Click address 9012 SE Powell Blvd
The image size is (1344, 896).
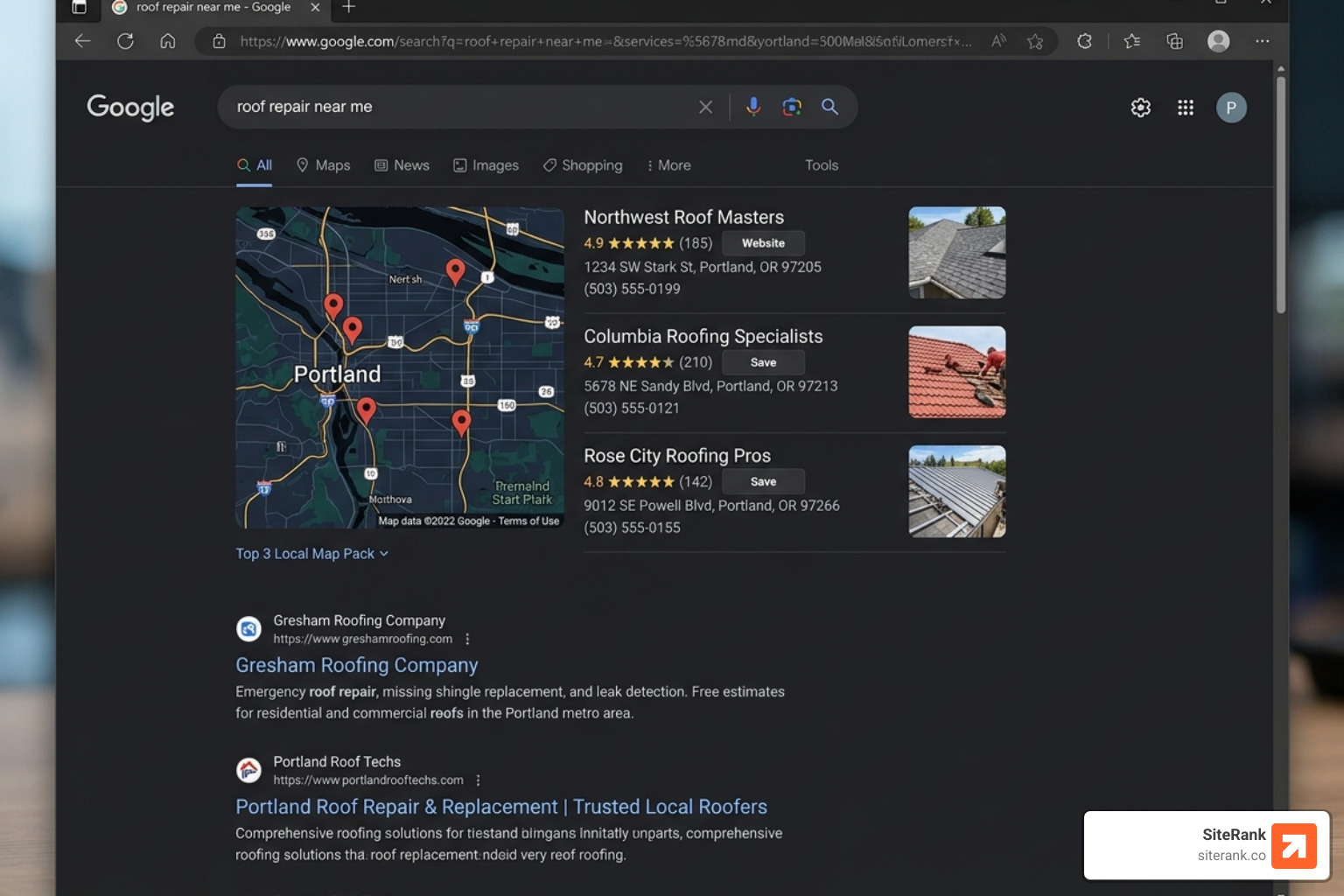click(x=711, y=506)
